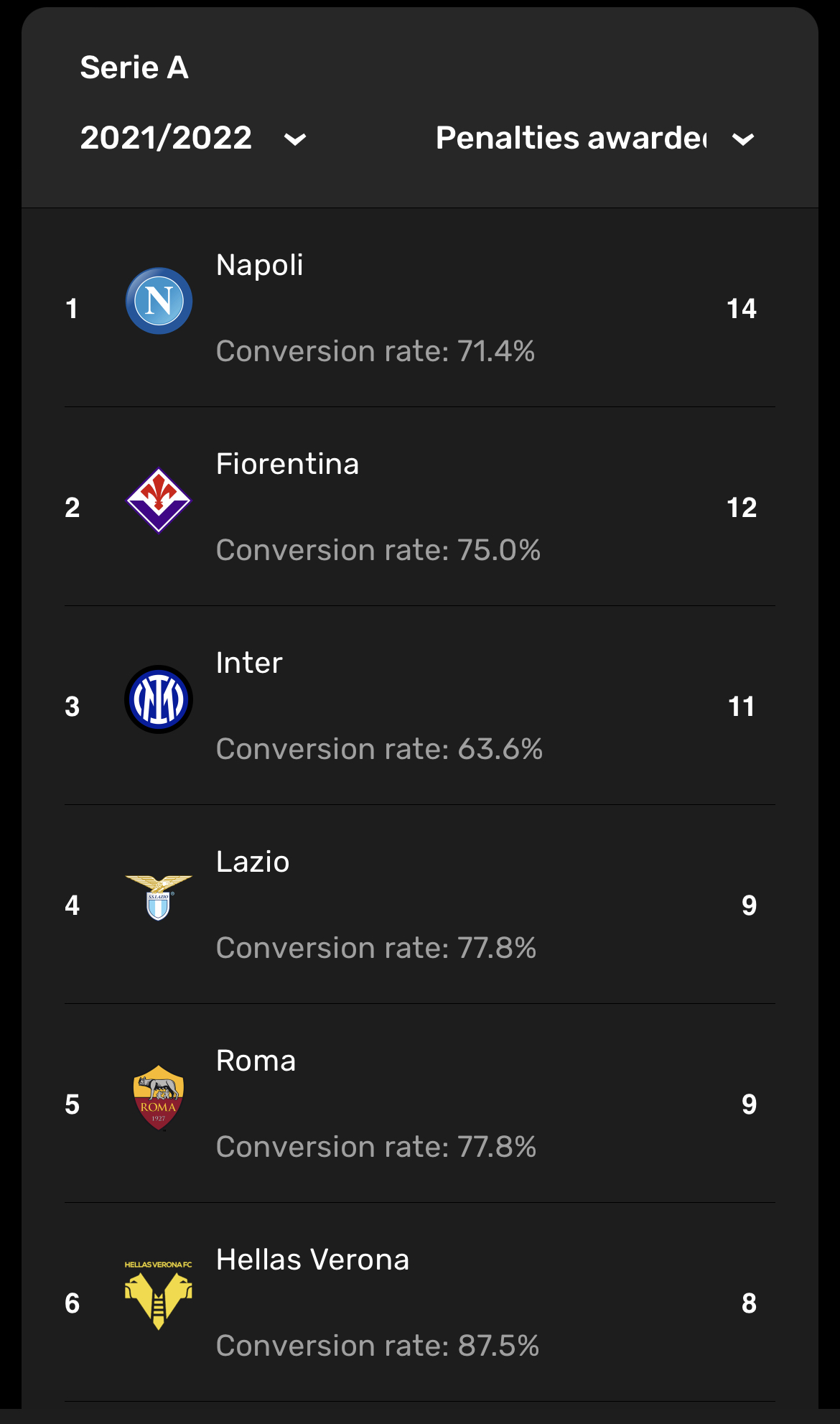The height and width of the screenshot is (1424, 840).
Task: Open the Fiorentina team name link
Action: click(x=287, y=464)
